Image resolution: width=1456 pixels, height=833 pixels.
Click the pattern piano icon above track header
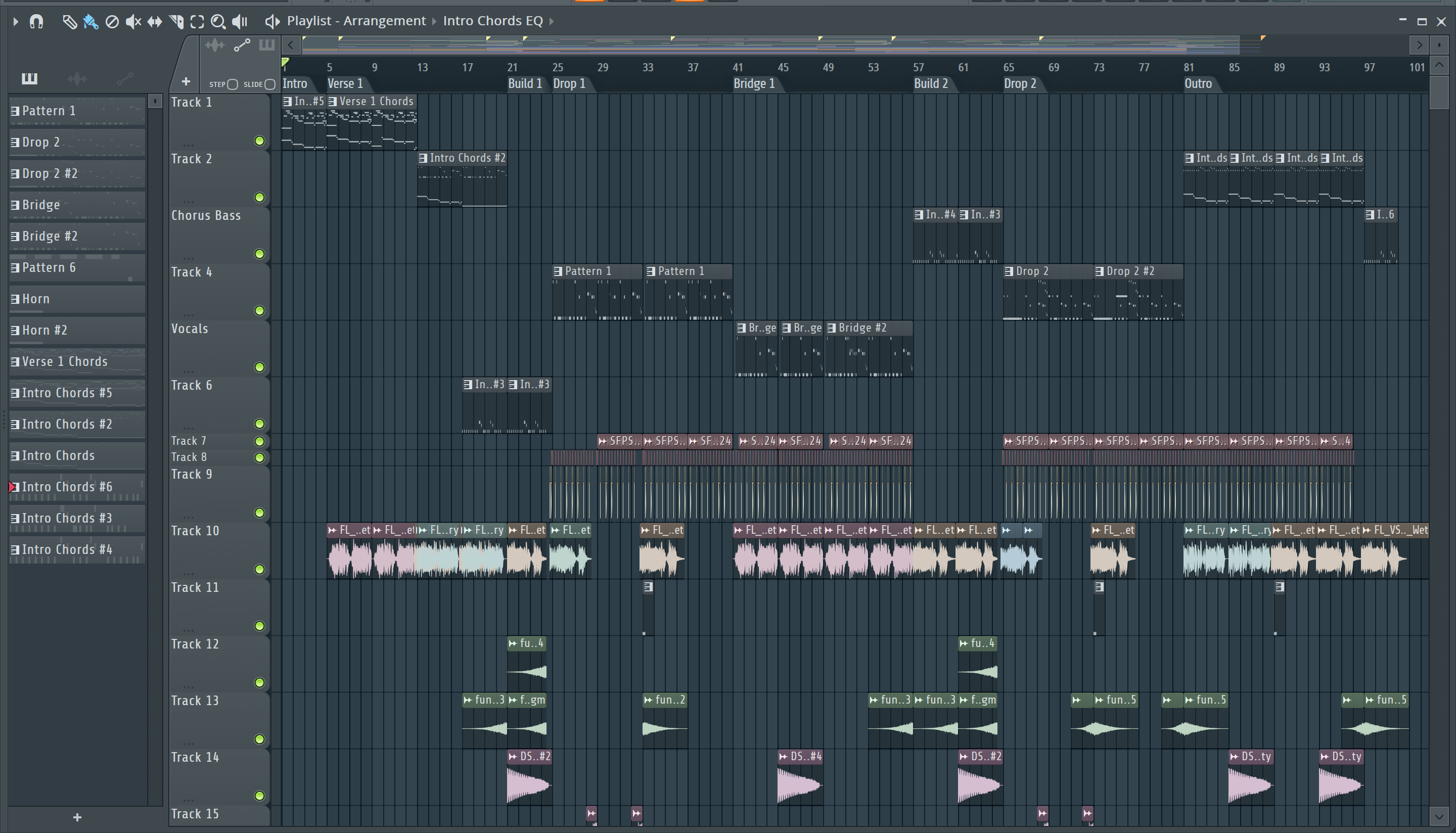coord(266,45)
